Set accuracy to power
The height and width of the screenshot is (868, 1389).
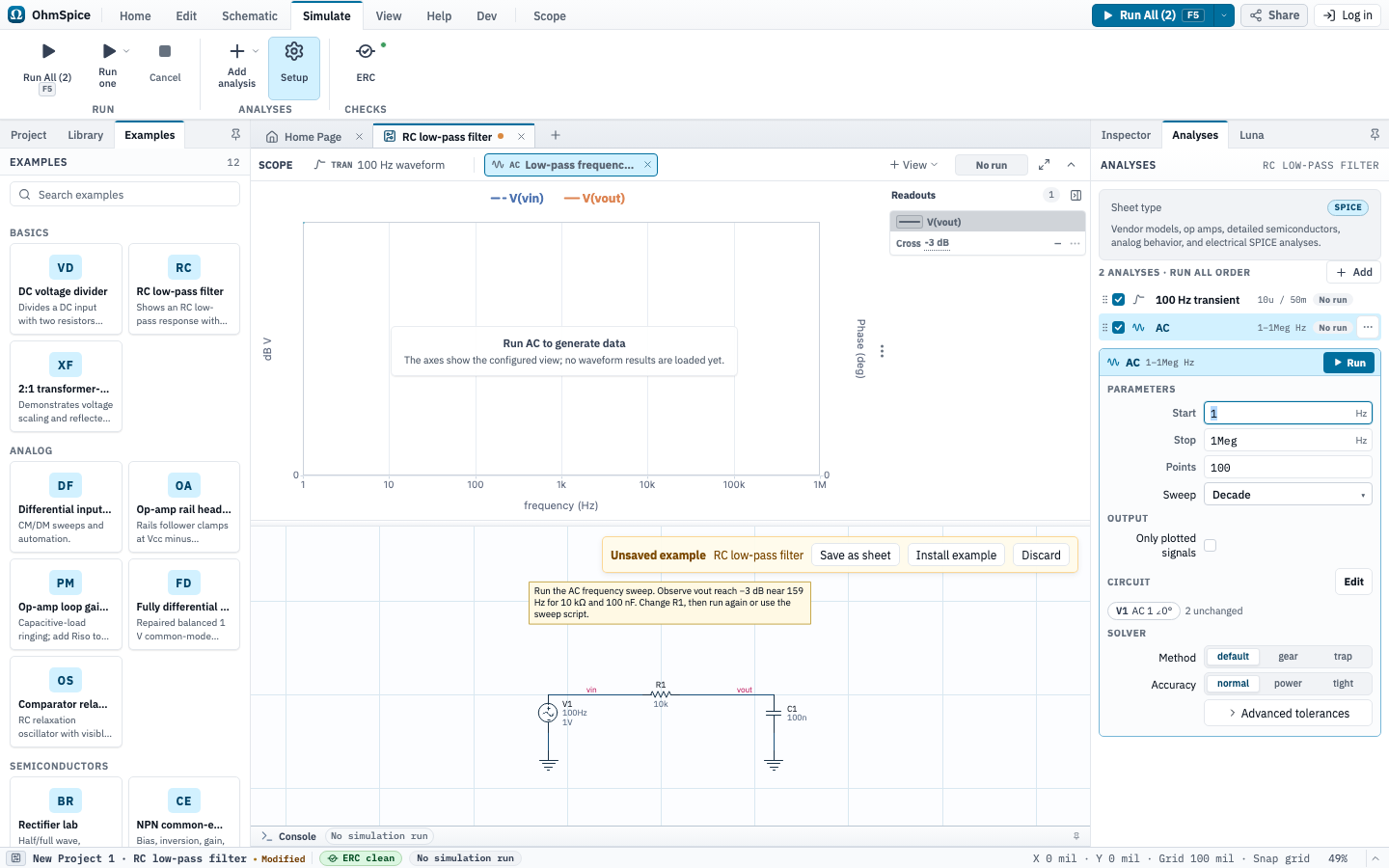pos(1288,684)
